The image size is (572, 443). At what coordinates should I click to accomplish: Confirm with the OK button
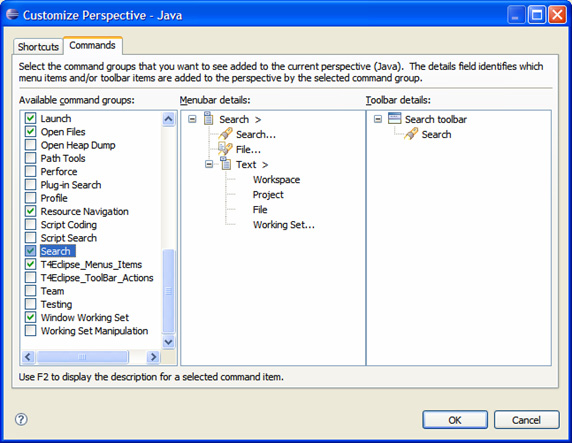pyautogui.click(x=455, y=420)
